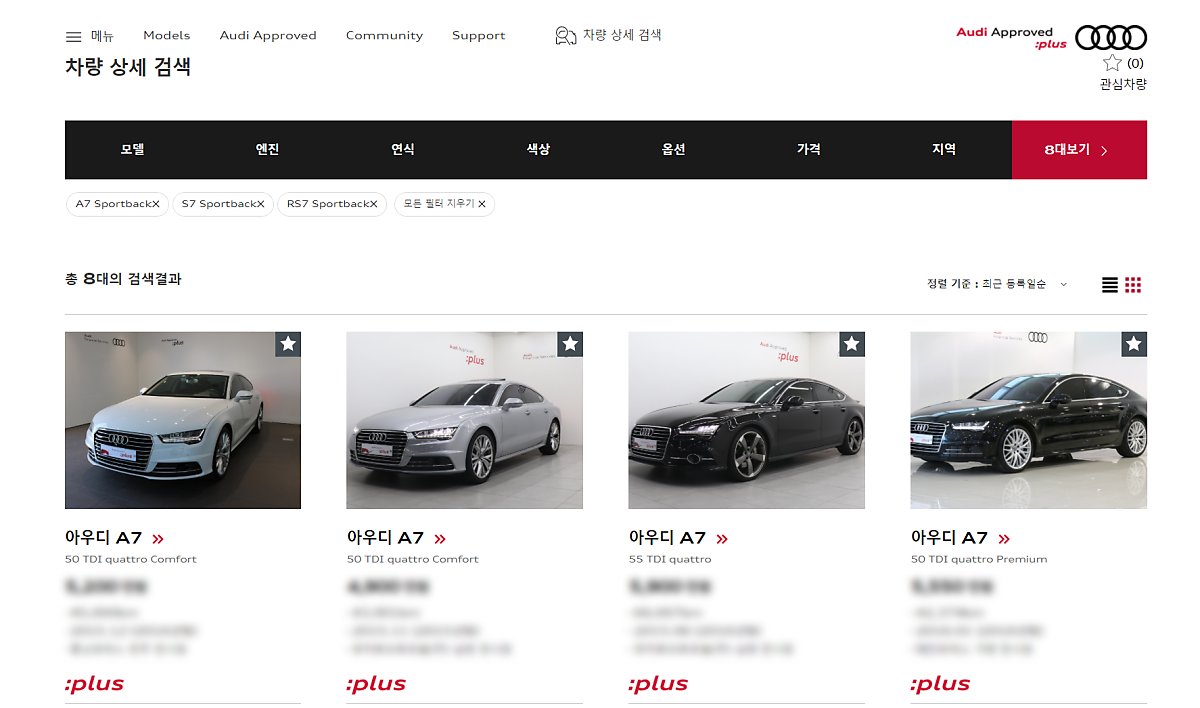Click 차량 상세 검색 header link
The width and height of the screenshot is (1200, 708).
622,35
